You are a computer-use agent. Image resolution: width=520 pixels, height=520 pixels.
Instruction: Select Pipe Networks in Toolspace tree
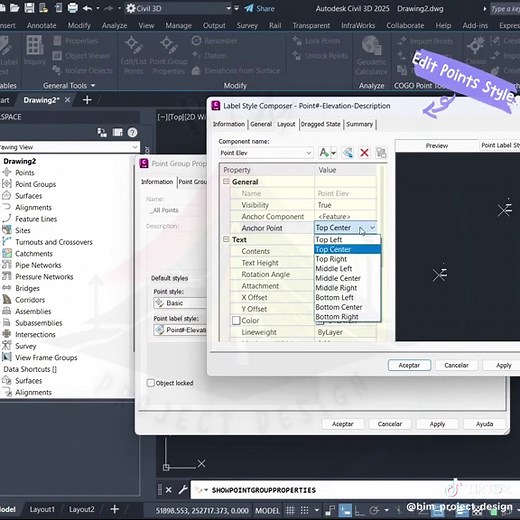click(38, 265)
